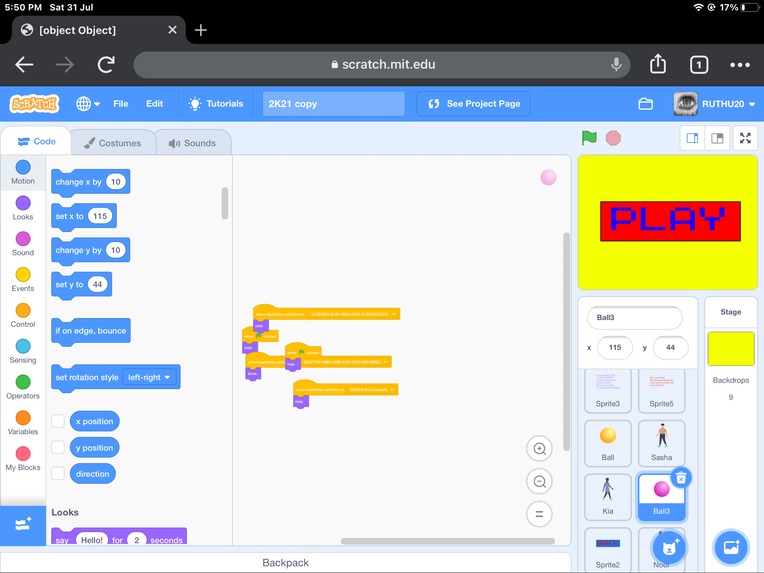Select the Motion block category

pyautogui.click(x=23, y=172)
